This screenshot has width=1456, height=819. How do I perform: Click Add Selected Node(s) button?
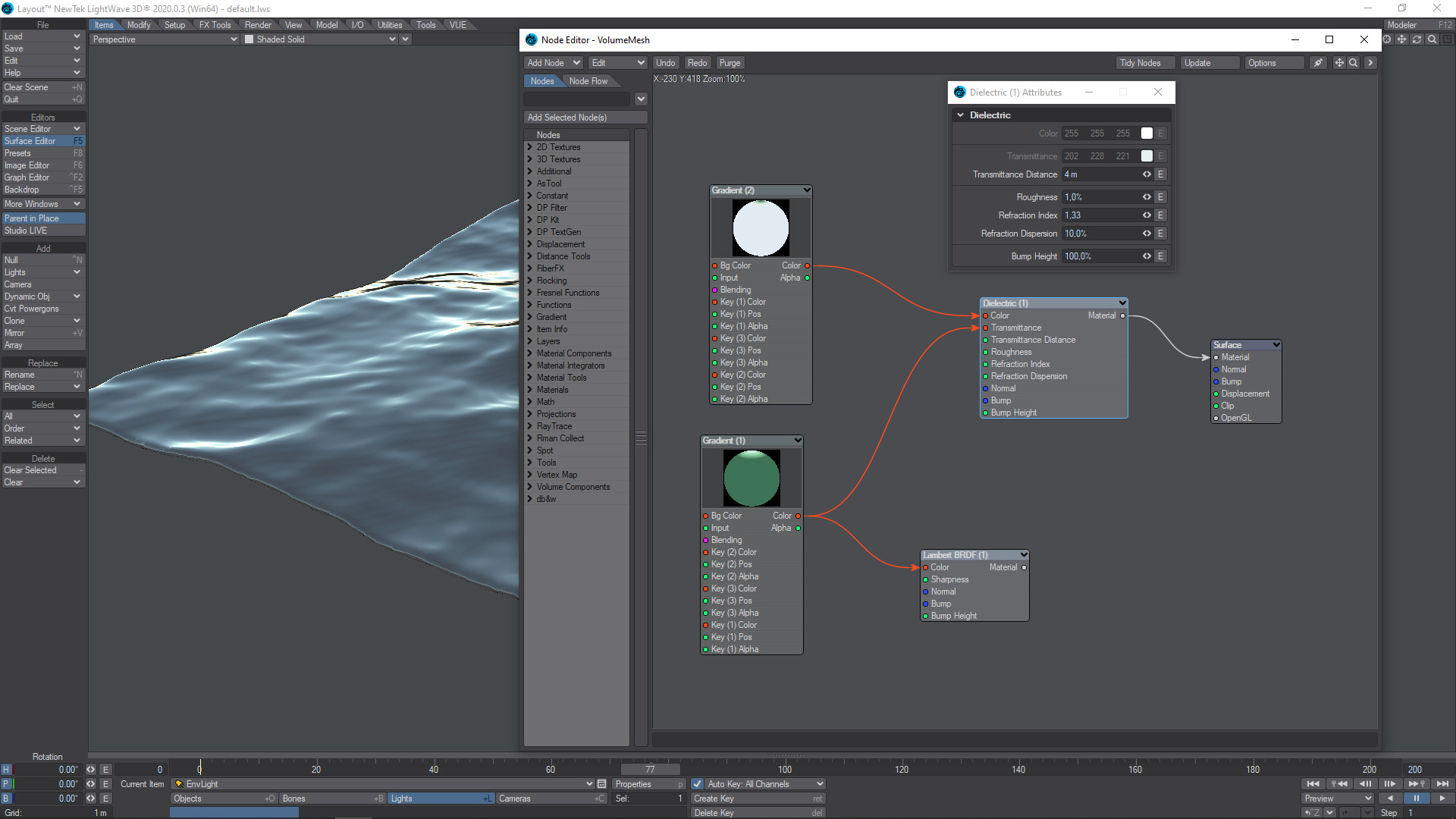click(x=585, y=118)
